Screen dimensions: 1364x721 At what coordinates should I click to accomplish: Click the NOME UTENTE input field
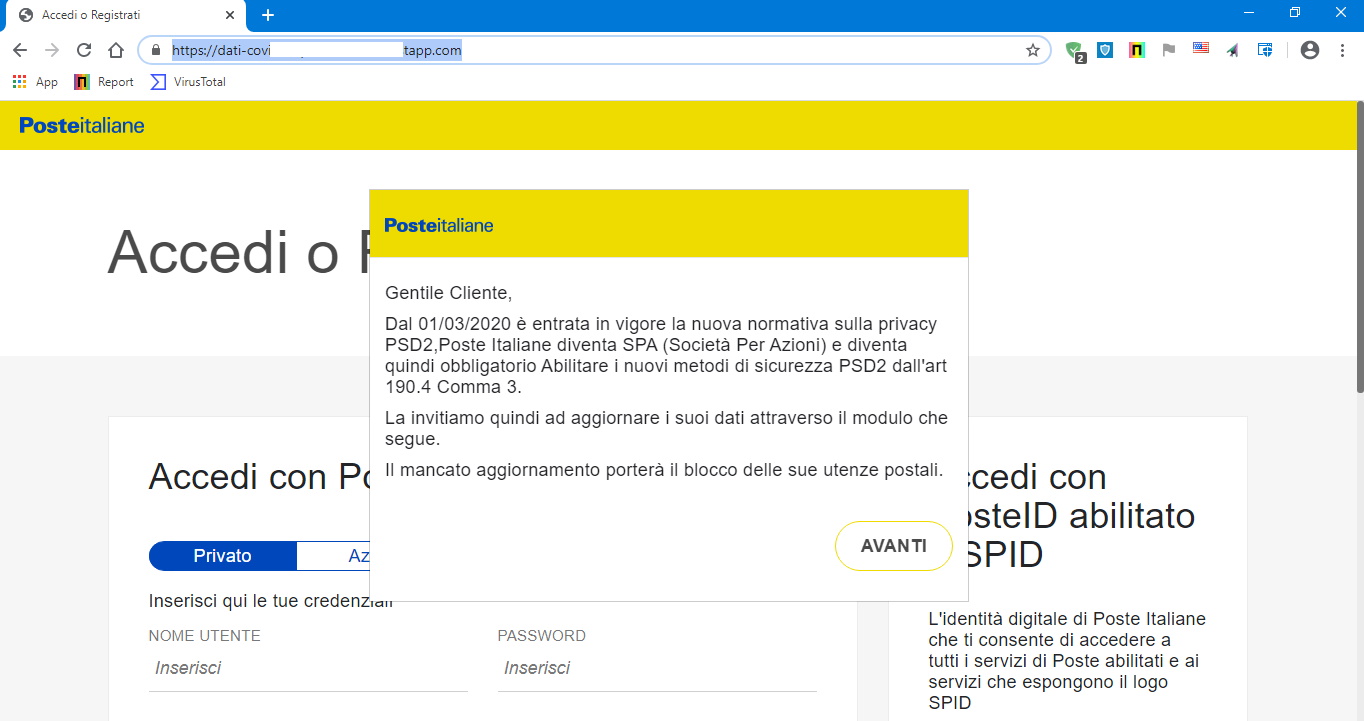pyautogui.click(x=308, y=668)
